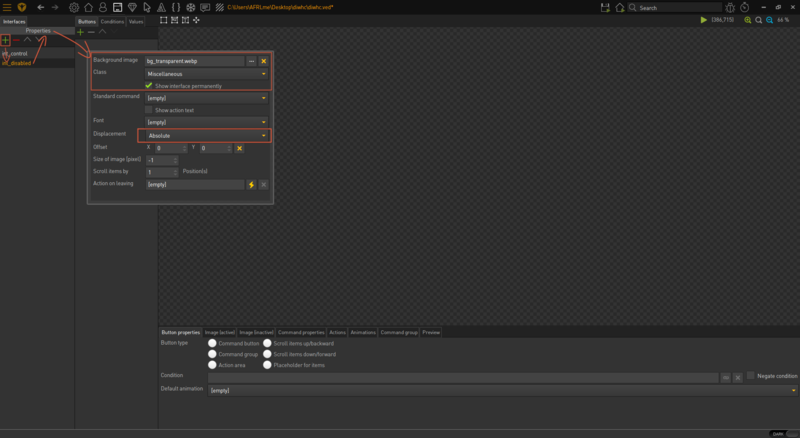Screen dimensions: 800x438
Task: Open the Default animation dropdown
Action: (500, 390)
